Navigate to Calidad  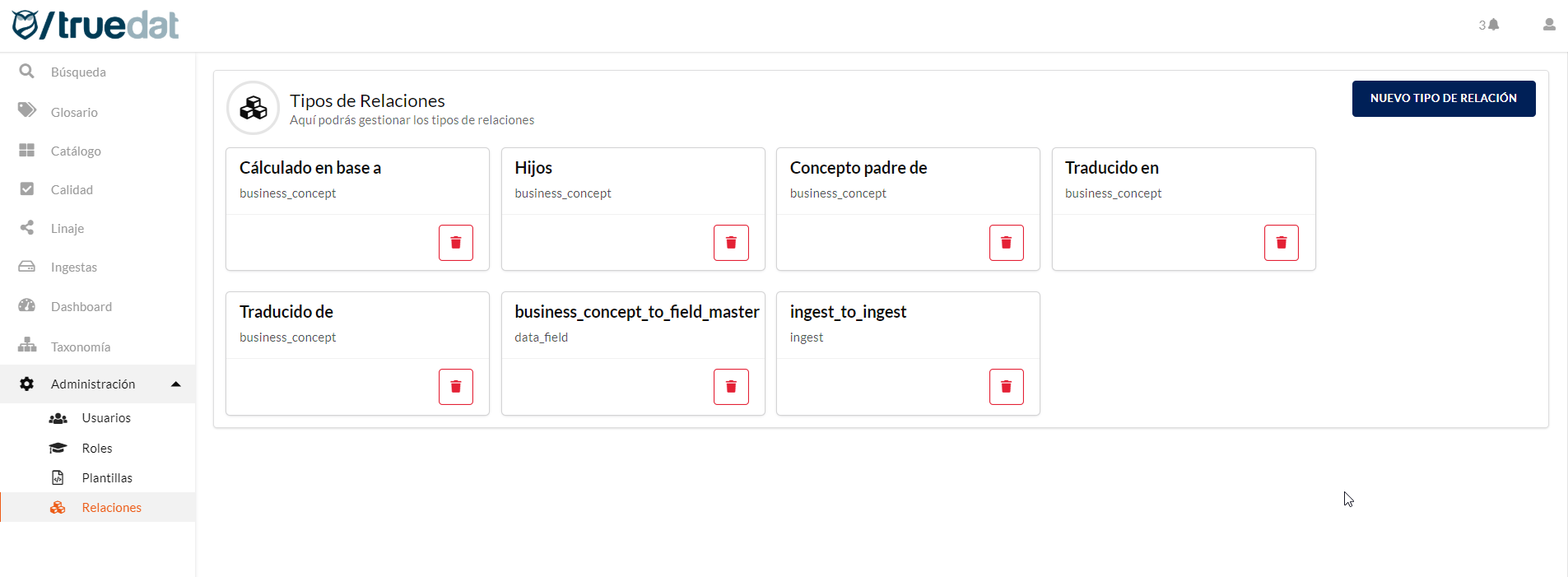[x=72, y=190]
